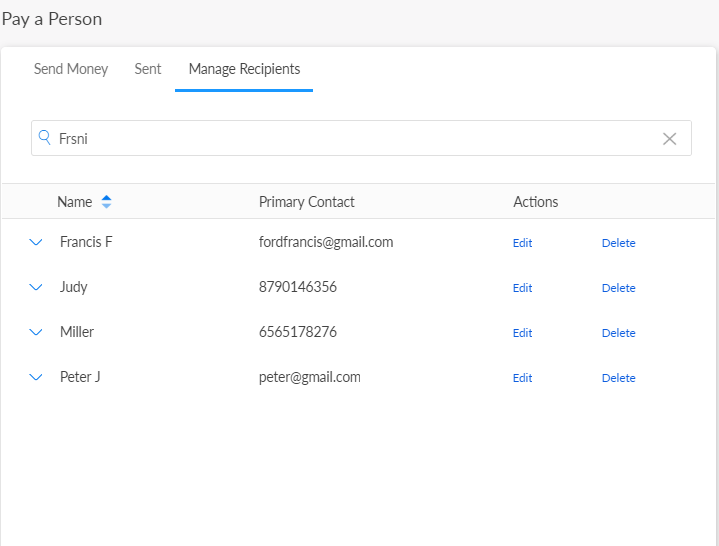Switch to the Send Money tab
Viewport: 719px width, 546px height.
tap(71, 69)
